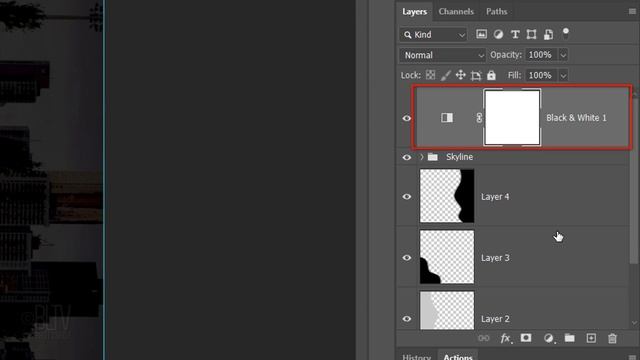The height and width of the screenshot is (360, 640).
Task: Click the 'Opacity:' label
Action: tap(506, 55)
